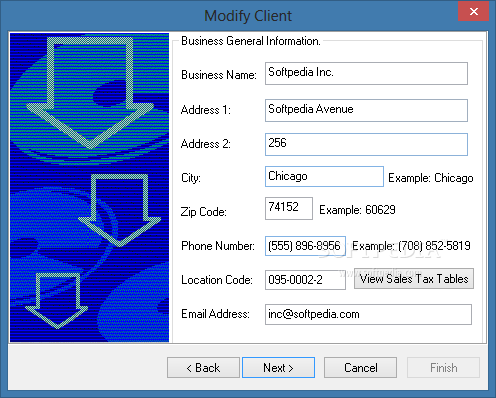Click the 'Business General Information.' group title
This screenshot has height=398, width=496.
(251, 41)
